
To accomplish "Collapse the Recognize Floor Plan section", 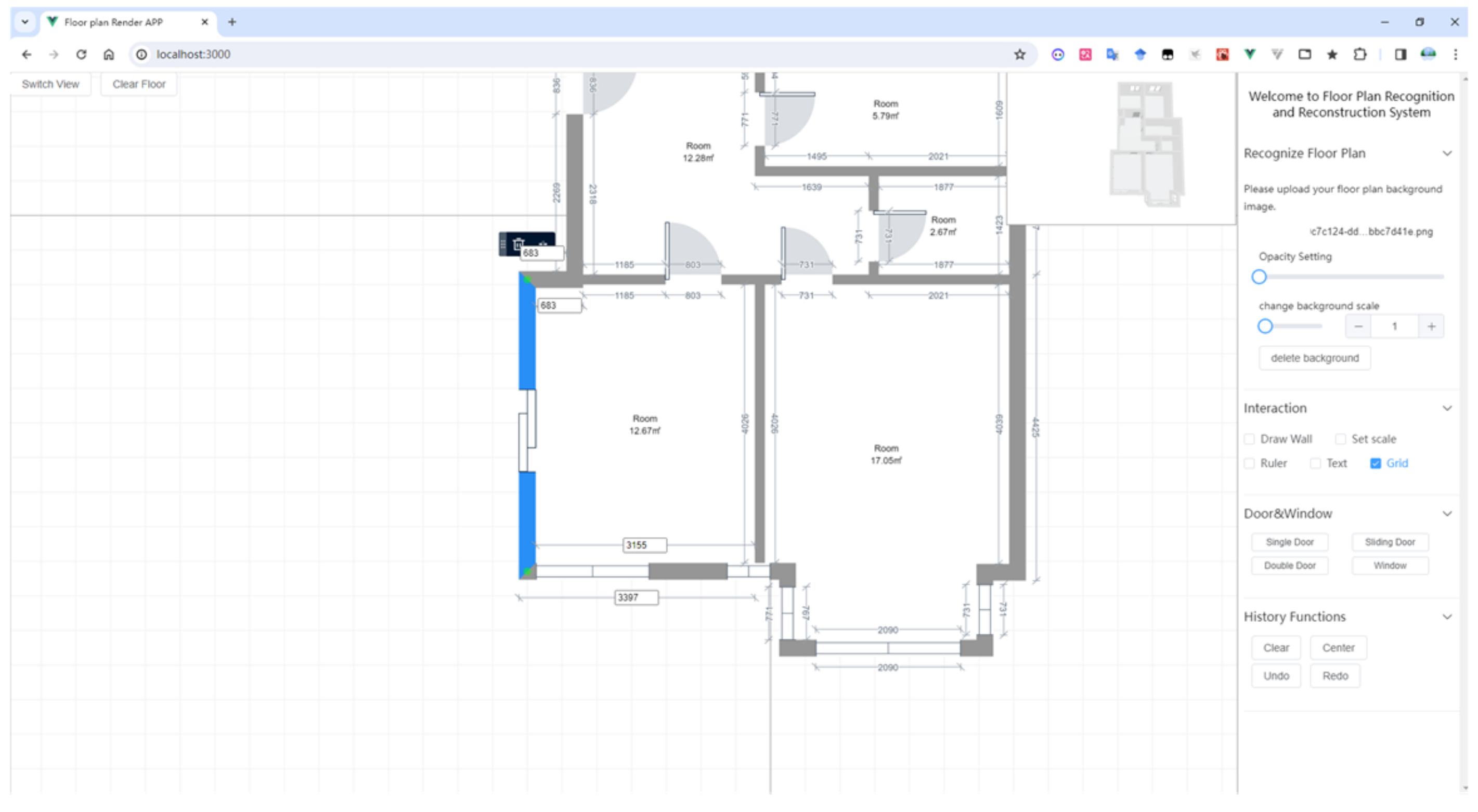I will [x=1447, y=154].
